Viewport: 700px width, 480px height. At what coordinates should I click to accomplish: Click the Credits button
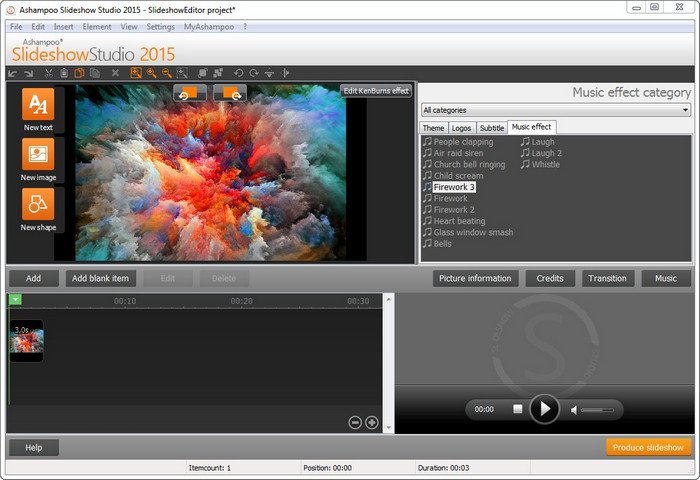pos(550,278)
